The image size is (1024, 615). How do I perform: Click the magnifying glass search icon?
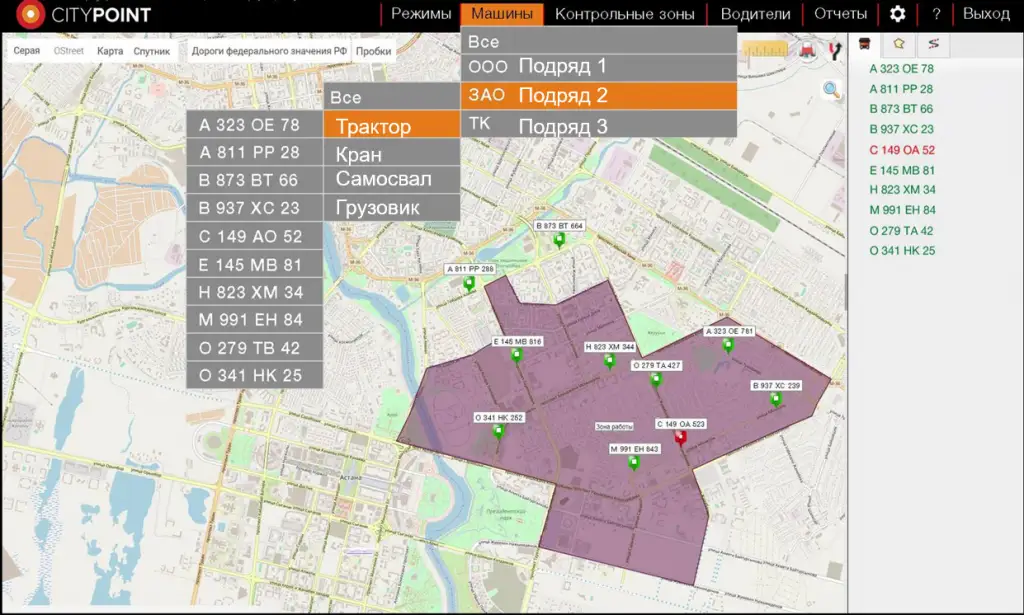click(x=831, y=90)
